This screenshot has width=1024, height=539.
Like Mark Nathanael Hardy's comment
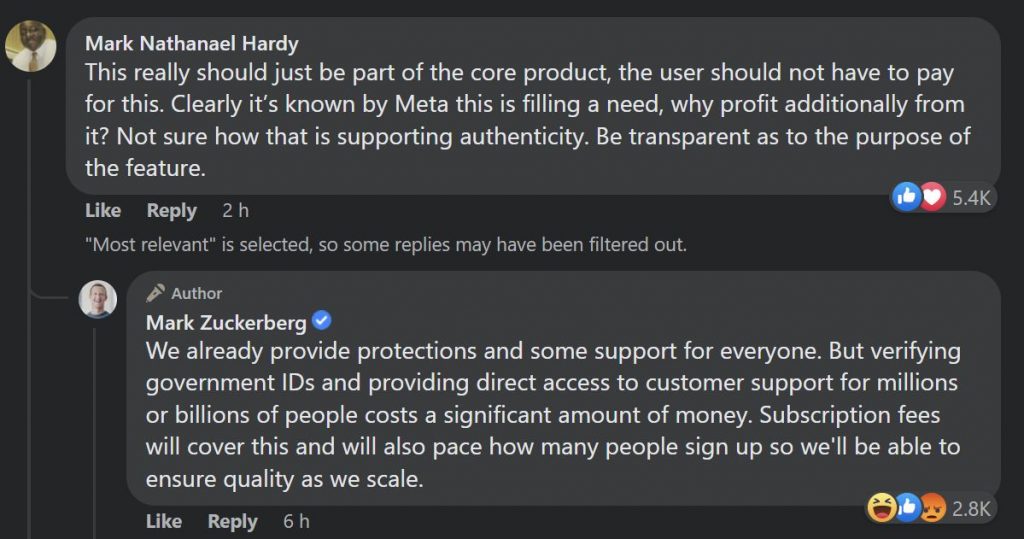point(103,210)
